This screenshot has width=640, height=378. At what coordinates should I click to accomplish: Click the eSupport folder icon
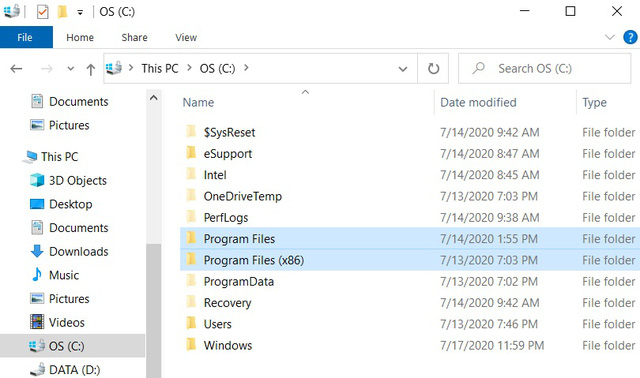tap(191, 153)
